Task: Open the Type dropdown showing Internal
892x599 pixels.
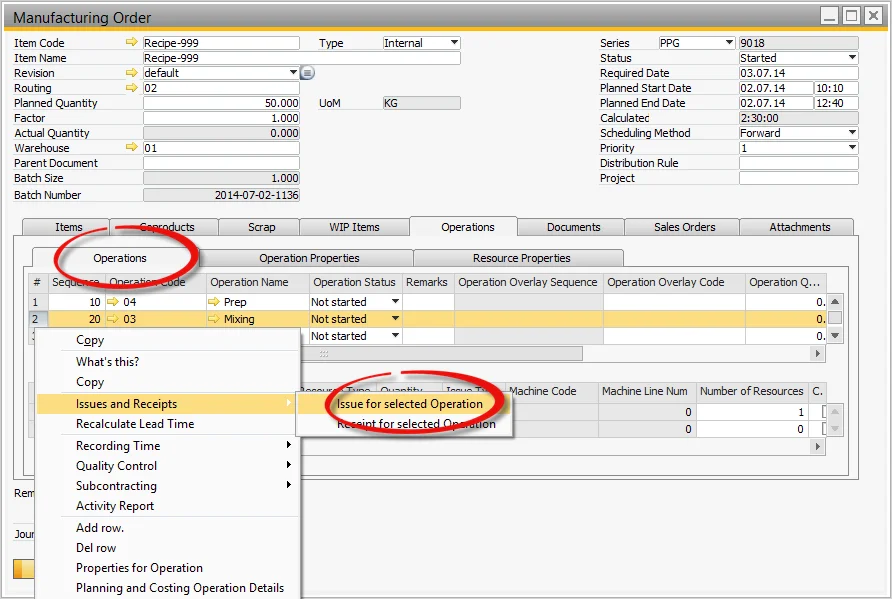Action: pos(453,42)
